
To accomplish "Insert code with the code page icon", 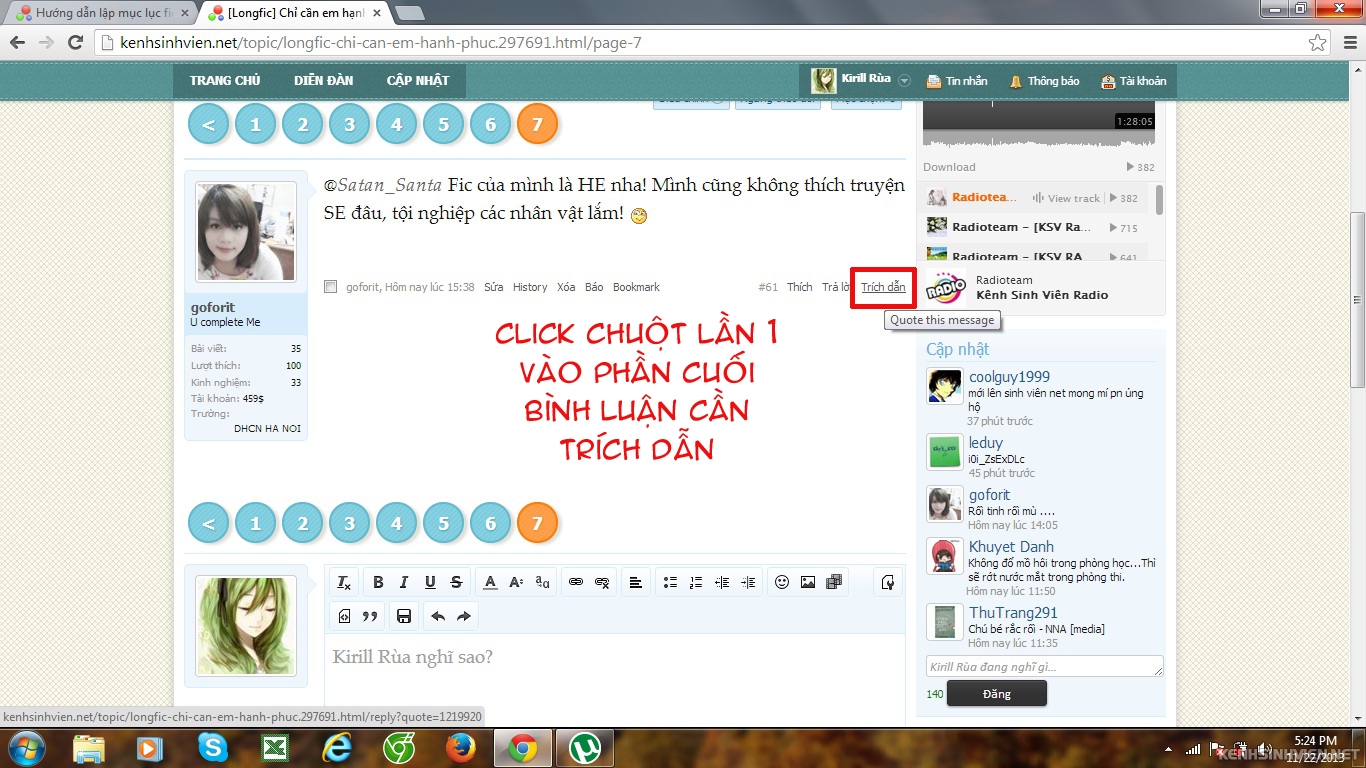I will (344, 616).
